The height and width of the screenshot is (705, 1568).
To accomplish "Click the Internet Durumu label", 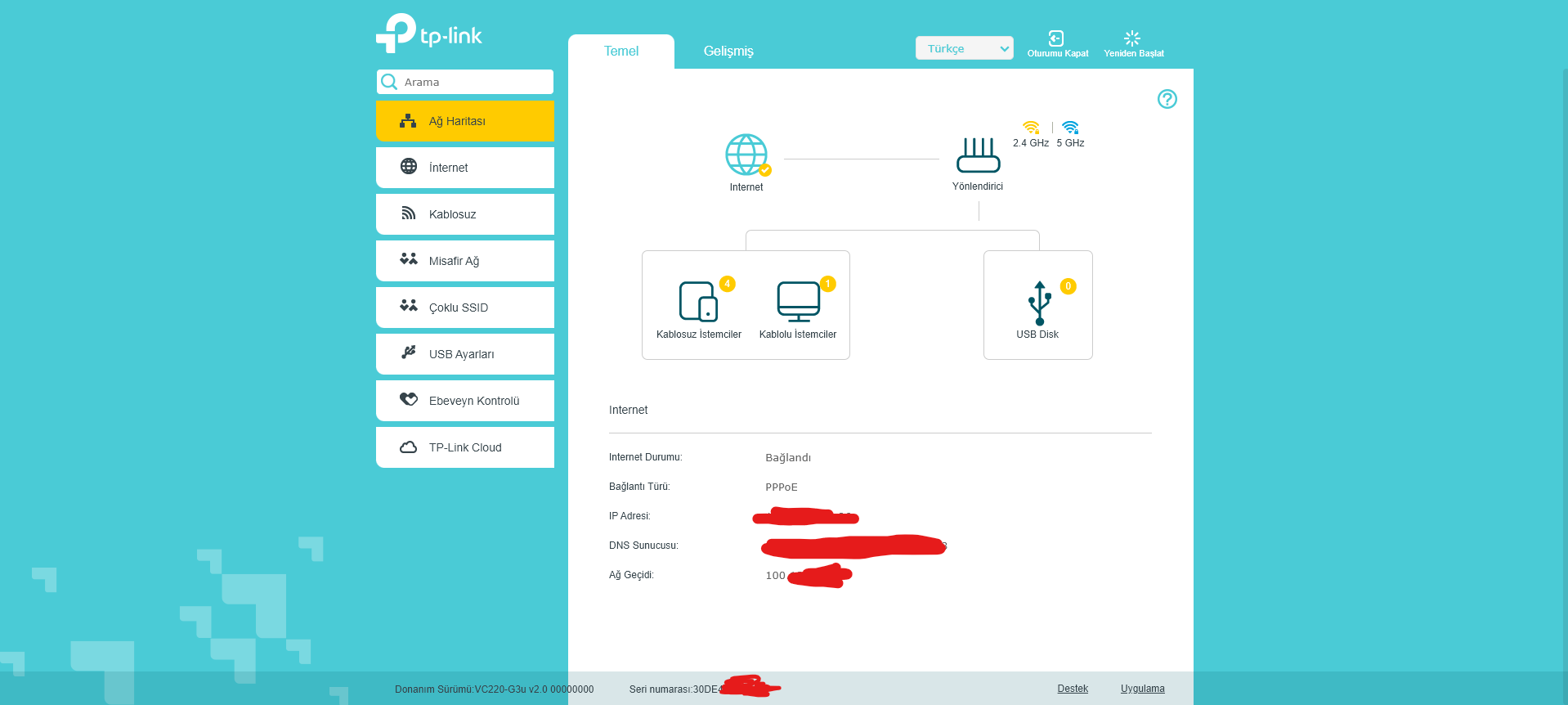I will tap(646, 457).
